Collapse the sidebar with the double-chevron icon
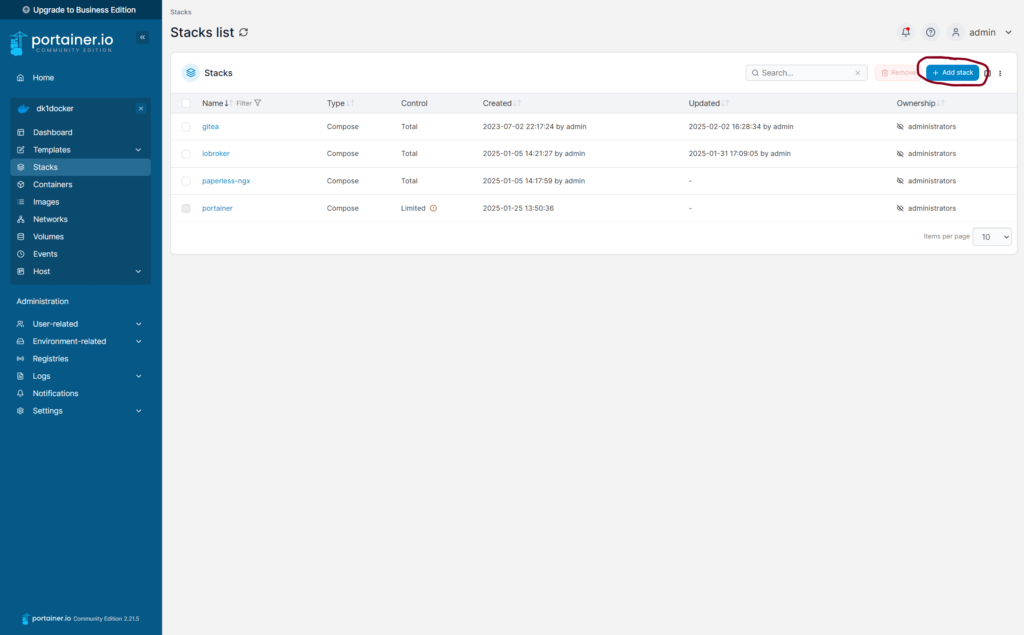This screenshot has height=635, width=1024. pyautogui.click(x=142, y=37)
